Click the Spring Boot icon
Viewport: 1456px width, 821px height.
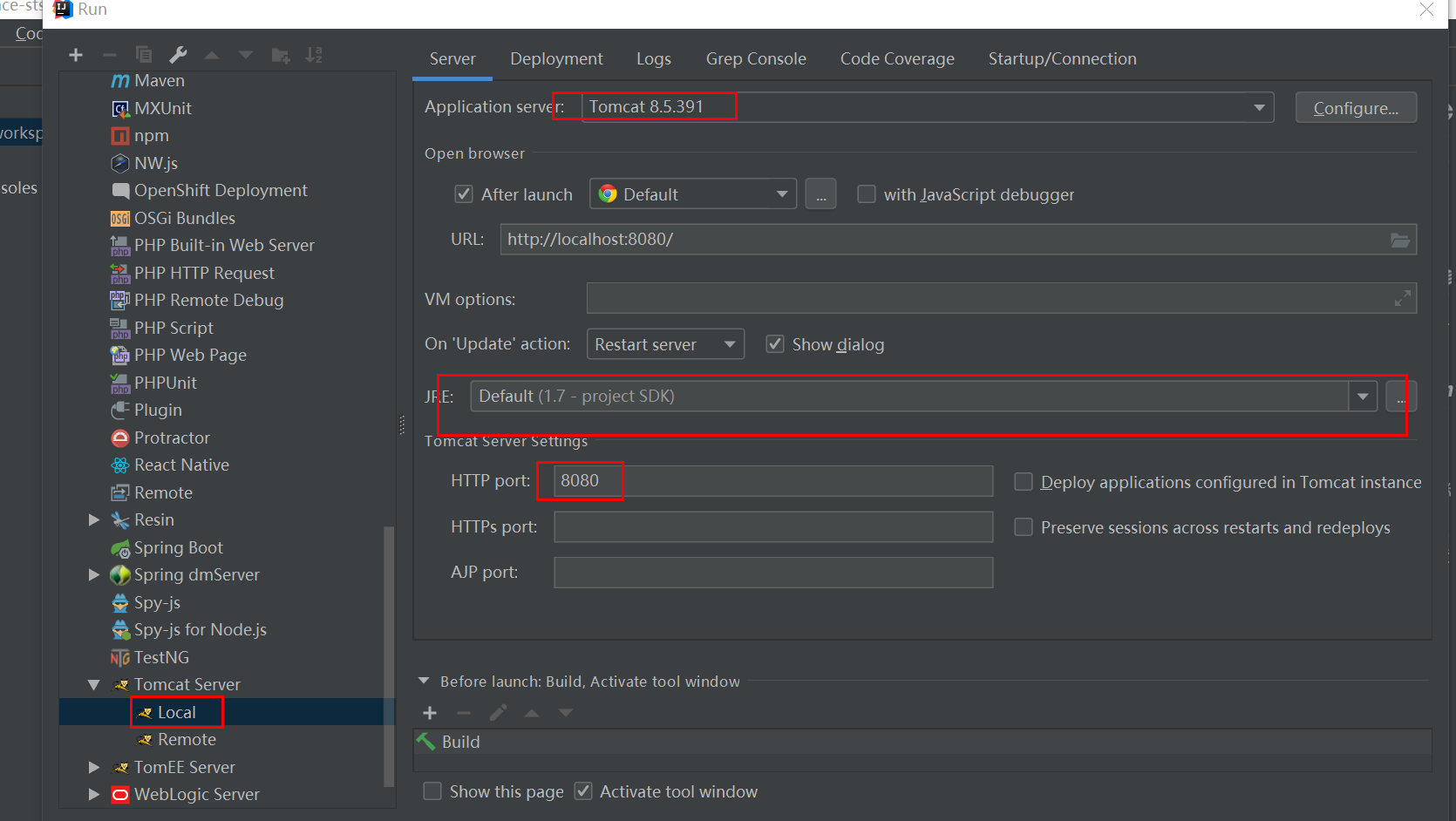coord(120,548)
